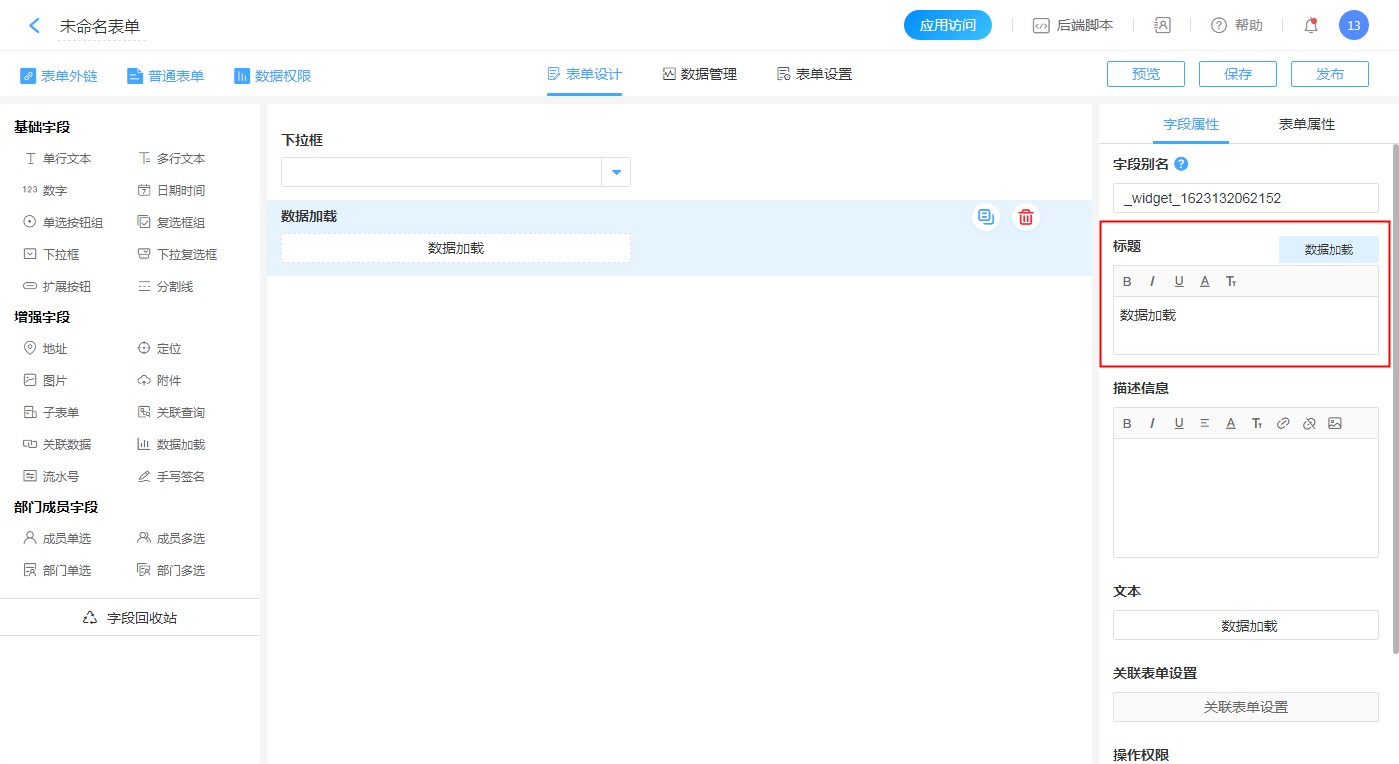Click the 发布 button
1399x764 pixels.
tap(1329, 74)
